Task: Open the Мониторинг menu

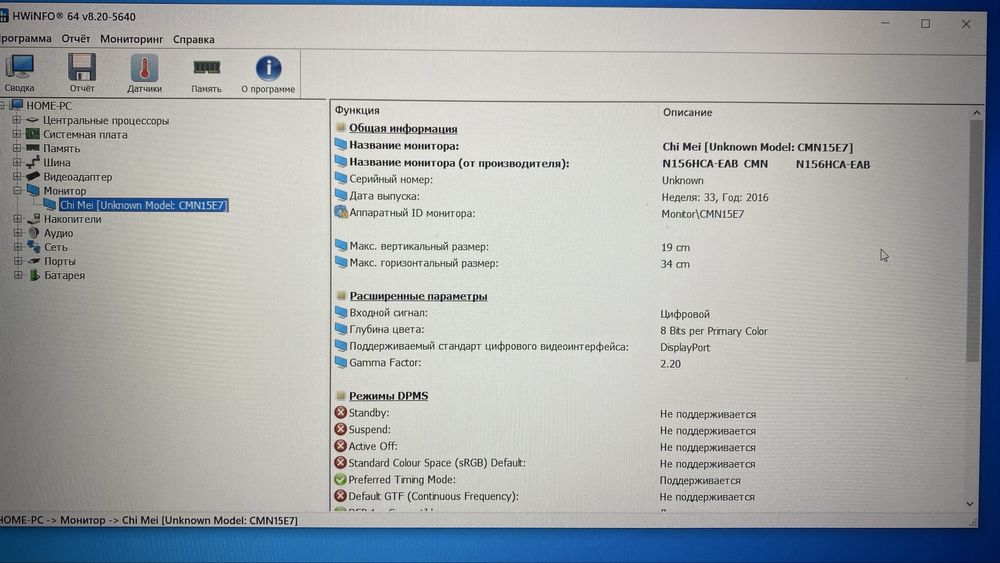Action: (x=131, y=40)
